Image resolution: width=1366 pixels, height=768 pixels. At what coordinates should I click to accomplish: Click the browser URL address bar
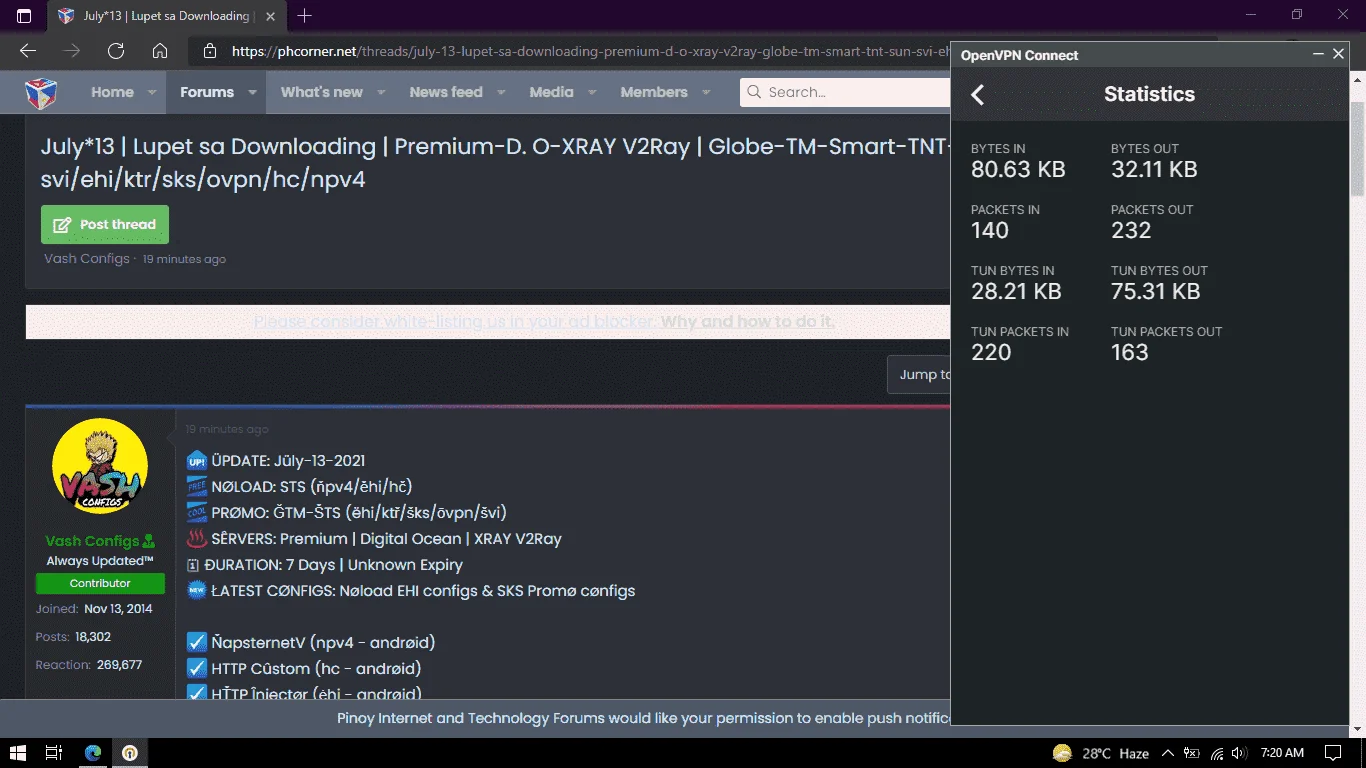590,51
